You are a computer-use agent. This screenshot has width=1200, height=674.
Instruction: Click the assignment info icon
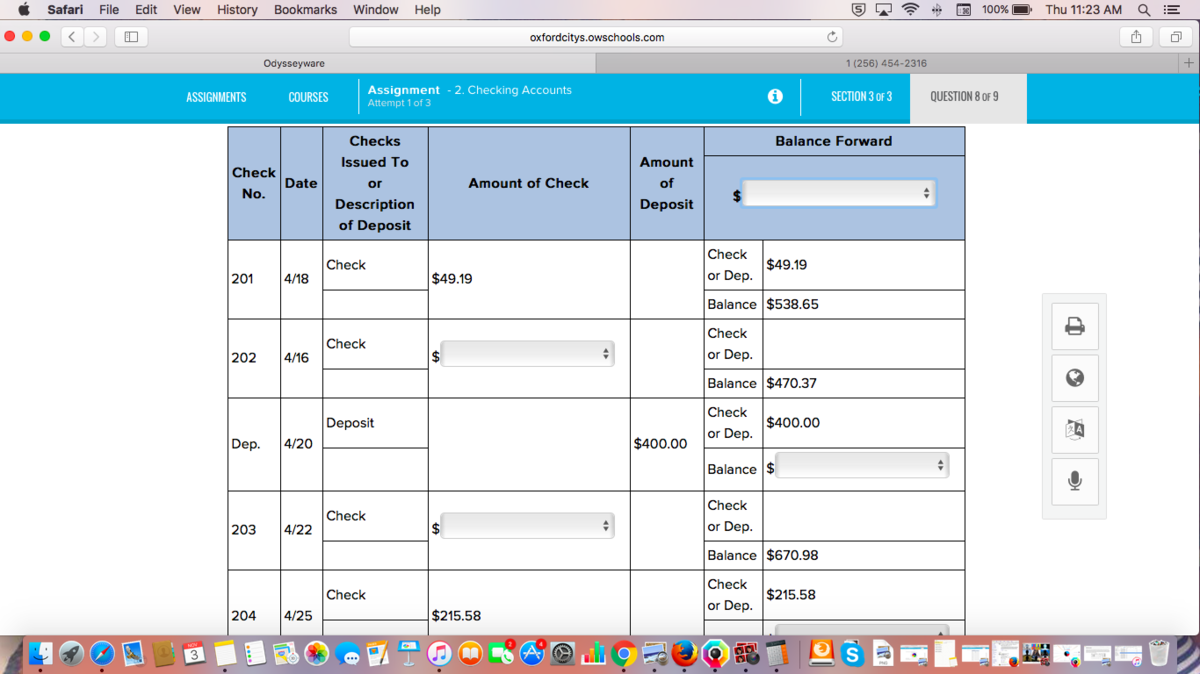[775, 97]
